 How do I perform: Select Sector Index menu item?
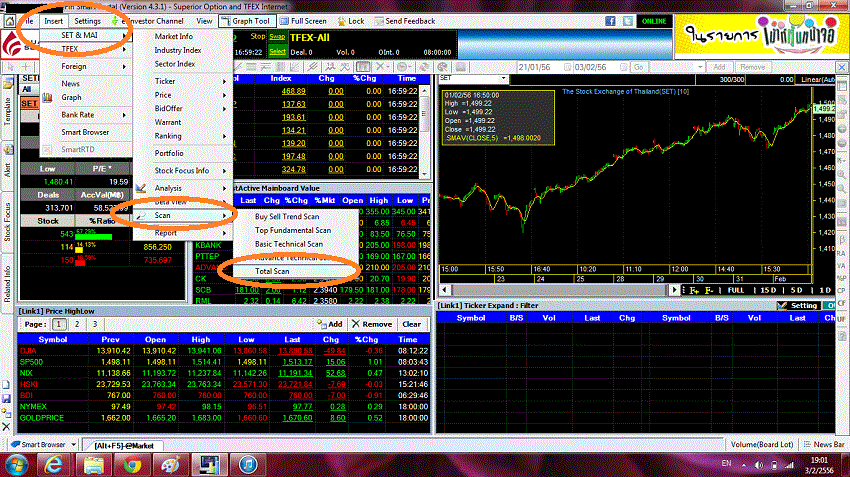pyautogui.click(x=183, y=63)
